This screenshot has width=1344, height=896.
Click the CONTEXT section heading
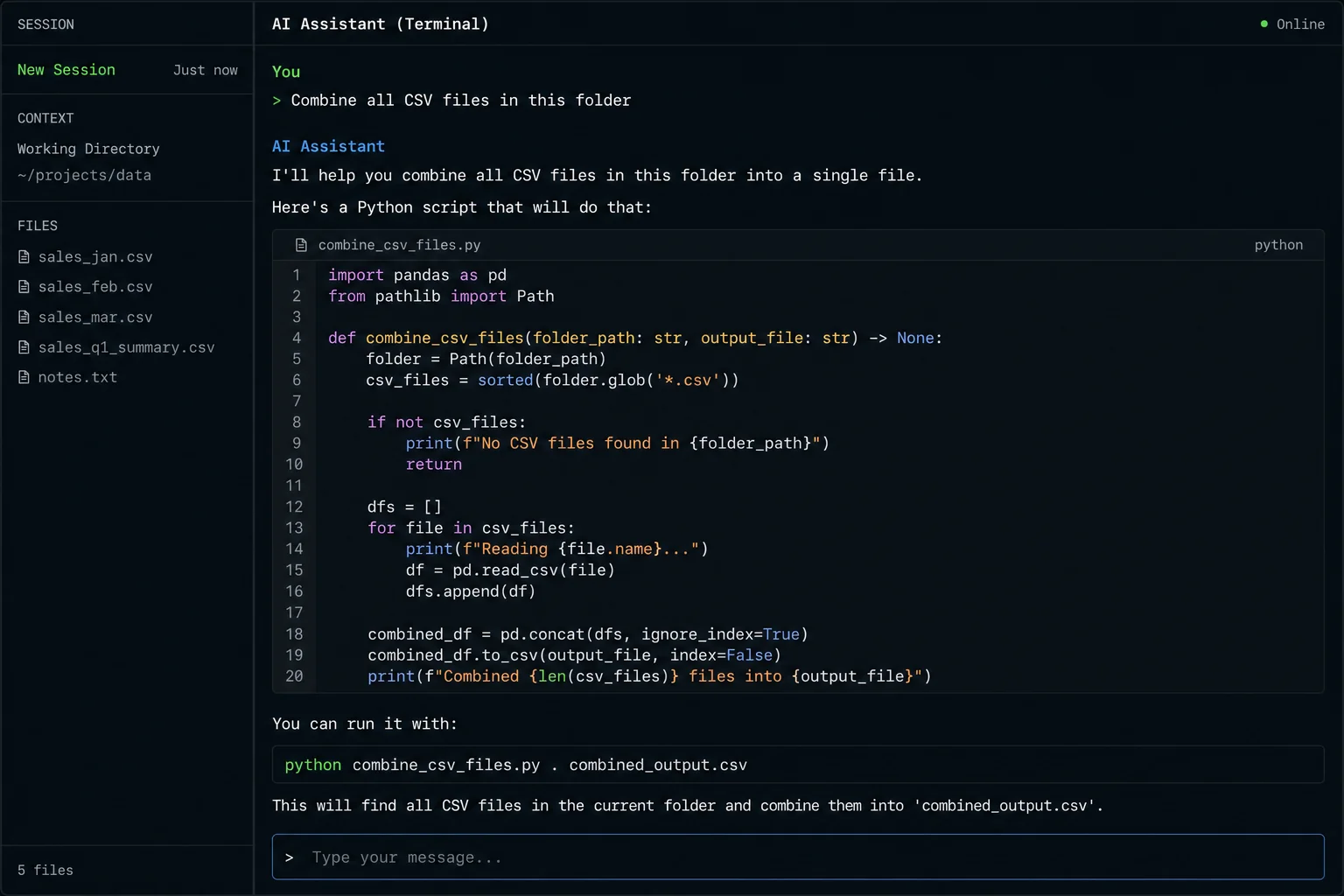coord(45,118)
